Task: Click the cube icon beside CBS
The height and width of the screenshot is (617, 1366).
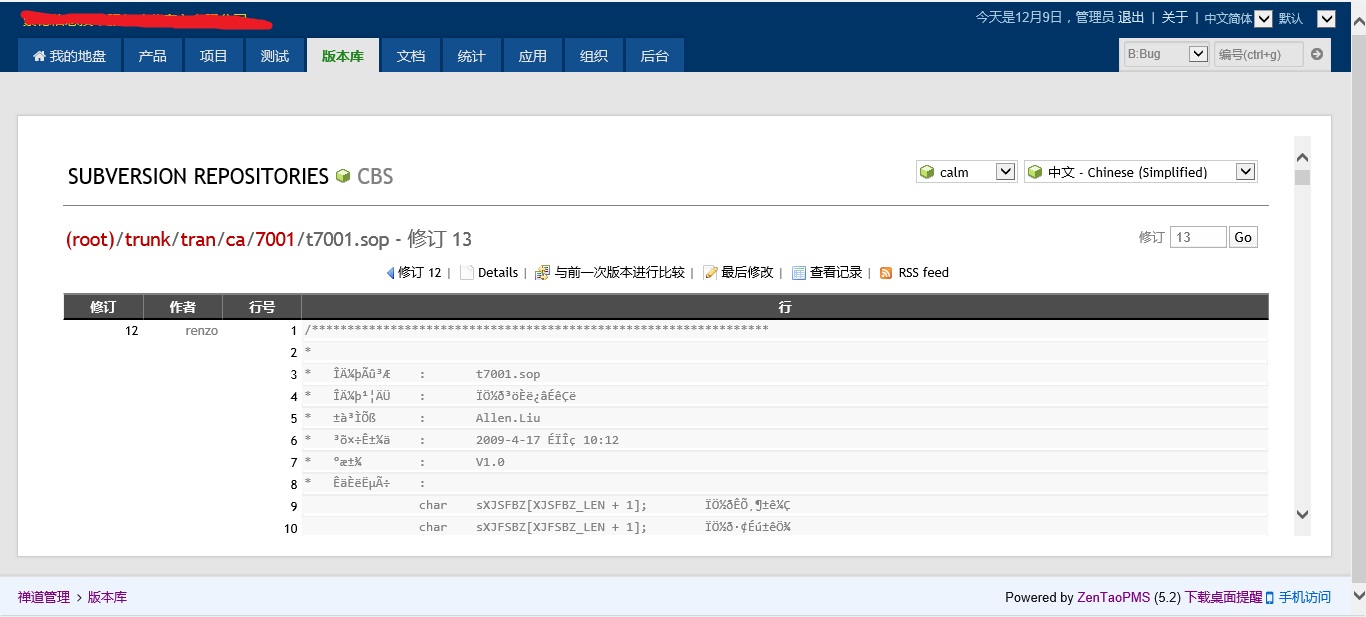Action: click(x=343, y=176)
